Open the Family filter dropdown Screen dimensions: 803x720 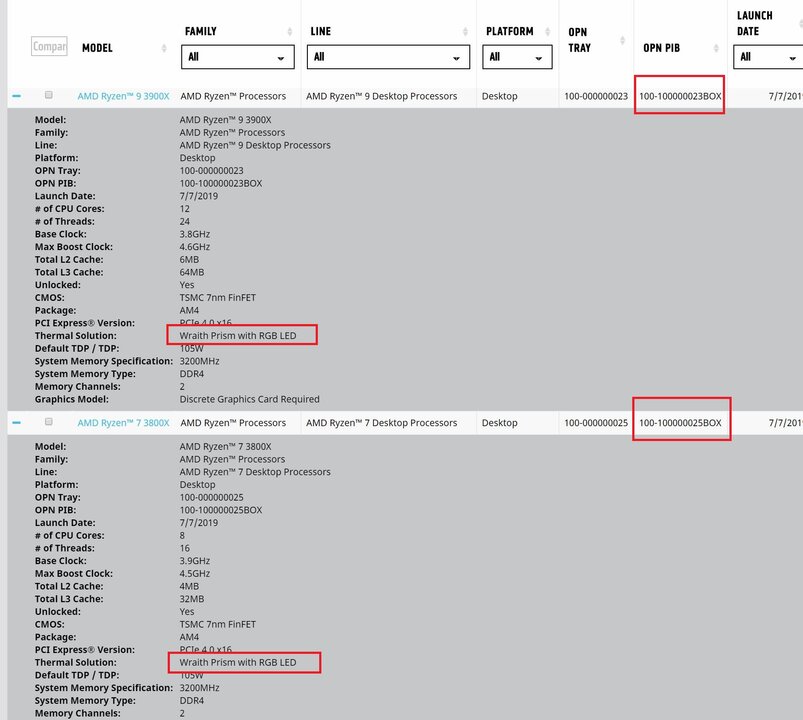click(238, 57)
